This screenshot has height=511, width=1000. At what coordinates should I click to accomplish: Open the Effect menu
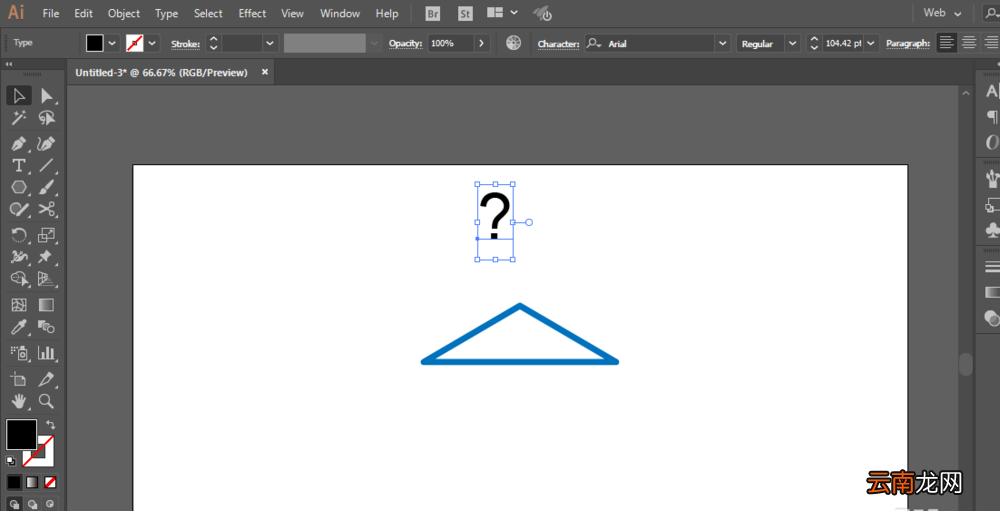pos(253,13)
